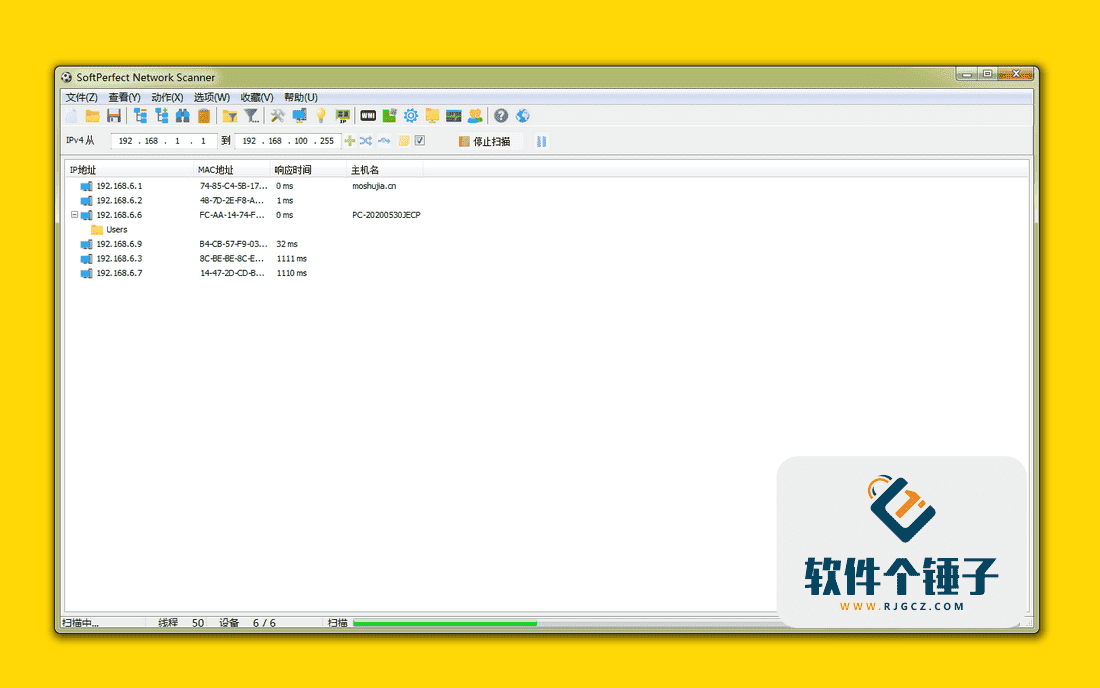The image size is (1100, 688).
Task: Select the WMI query icon
Action: click(367, 115)
